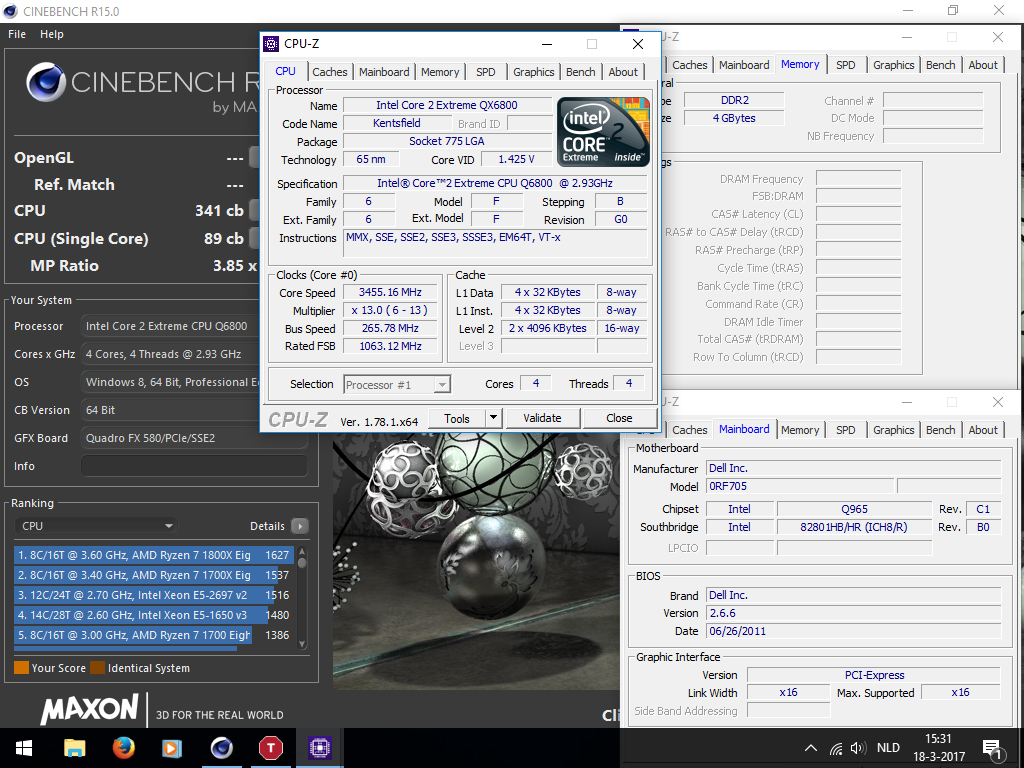Click the CPU-Z title bar app icon
The width and height of the screenshot is (1024, 768).
[x=271, y=44]
